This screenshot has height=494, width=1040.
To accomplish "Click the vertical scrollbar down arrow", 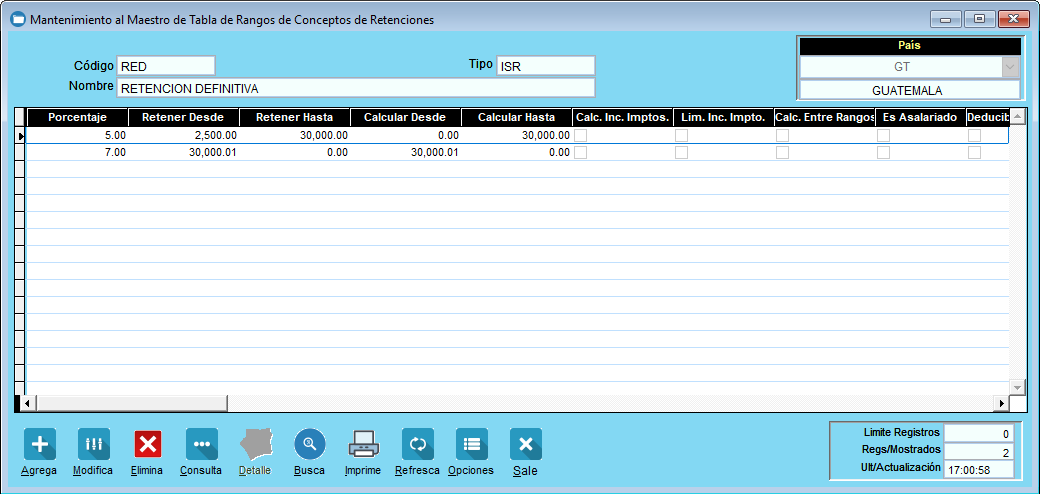I will [x=1017, y=387].
